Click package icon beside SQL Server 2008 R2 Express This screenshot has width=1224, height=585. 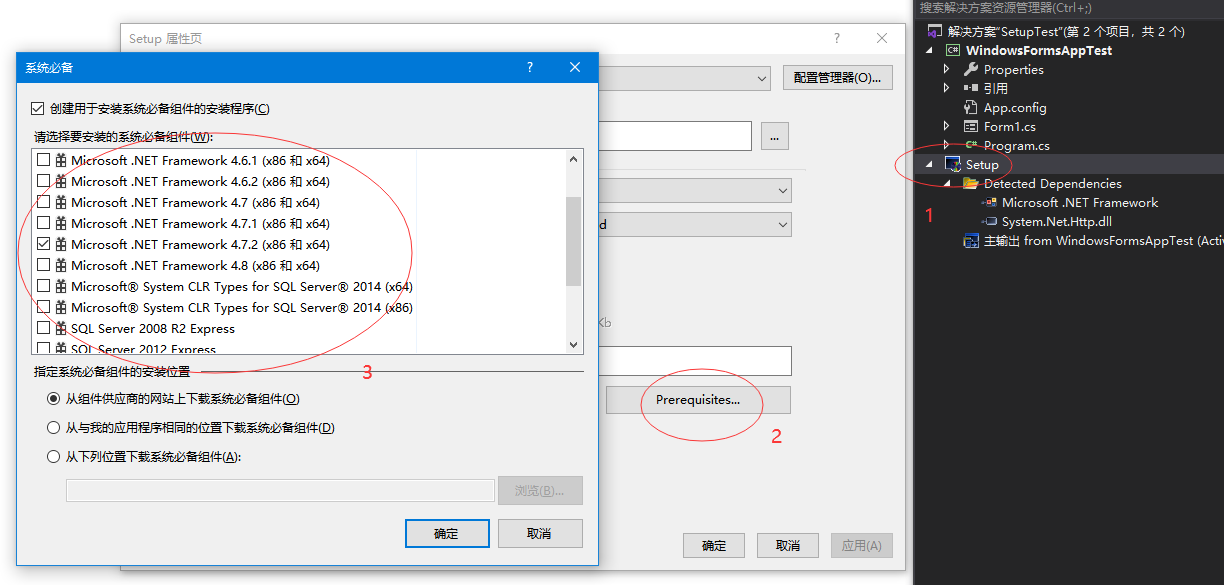[60, 328]
